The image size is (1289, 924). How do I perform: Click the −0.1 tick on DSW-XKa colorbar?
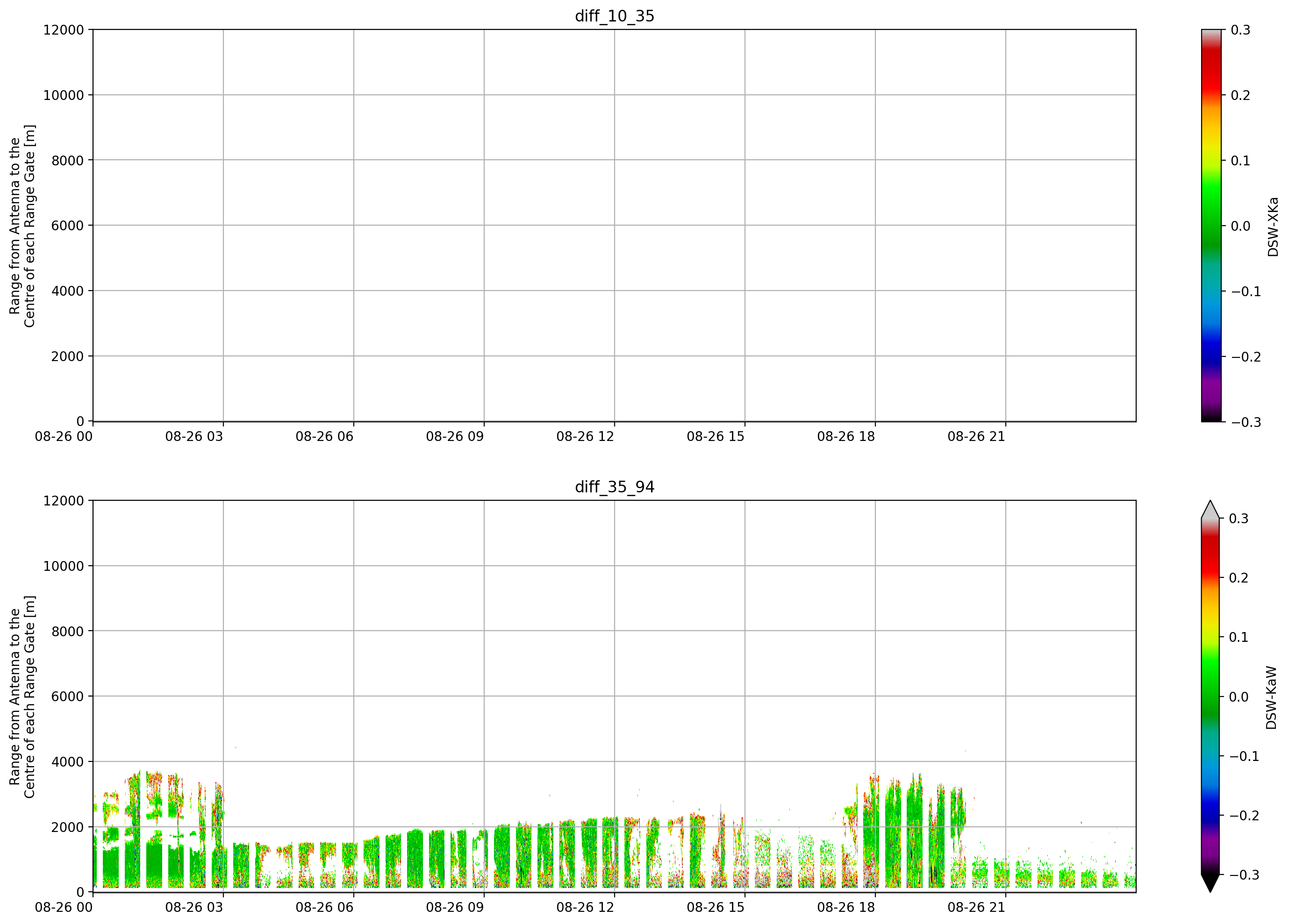pyautogui.click(x=1246, y=291)
